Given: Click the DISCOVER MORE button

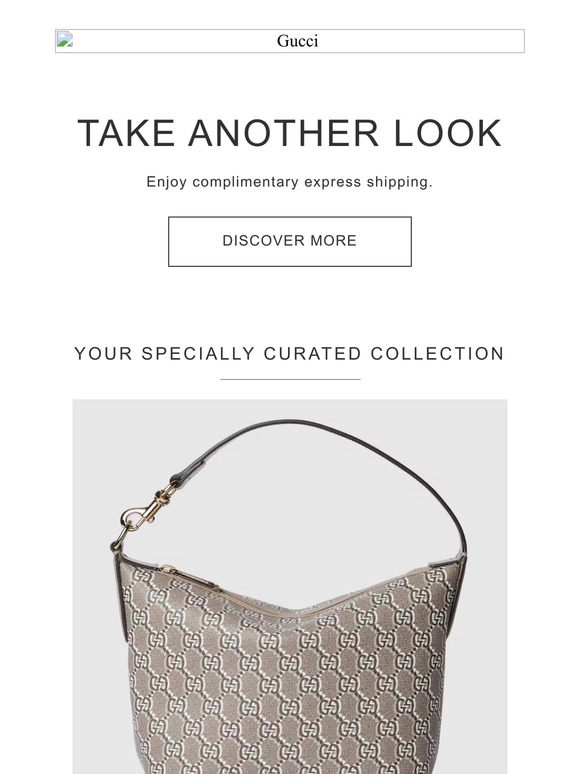Looking at the screenshot, I should pyautogui.click(x=290, y=241).
